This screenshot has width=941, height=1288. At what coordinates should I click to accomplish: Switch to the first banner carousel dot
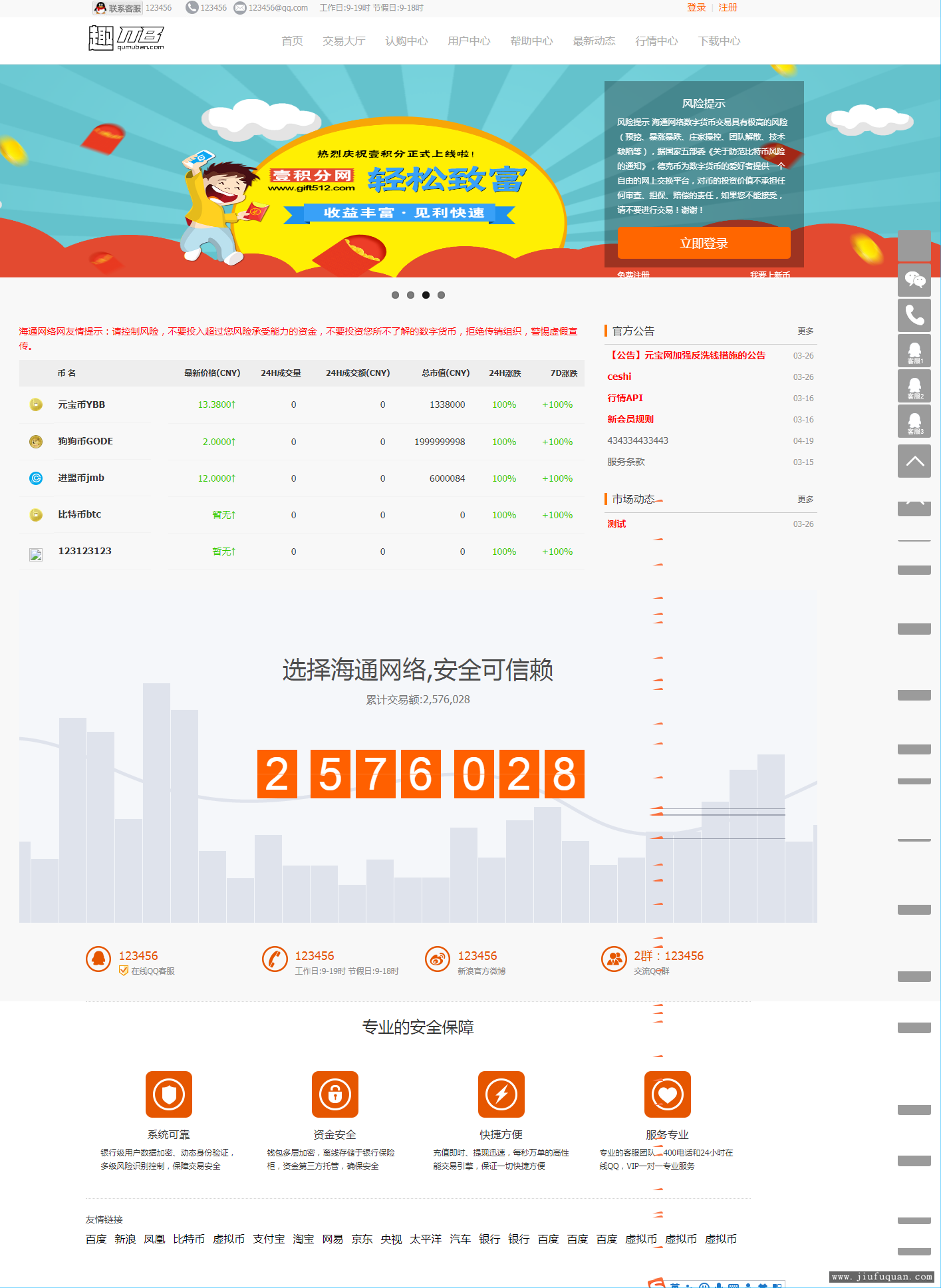coord(395,295)
